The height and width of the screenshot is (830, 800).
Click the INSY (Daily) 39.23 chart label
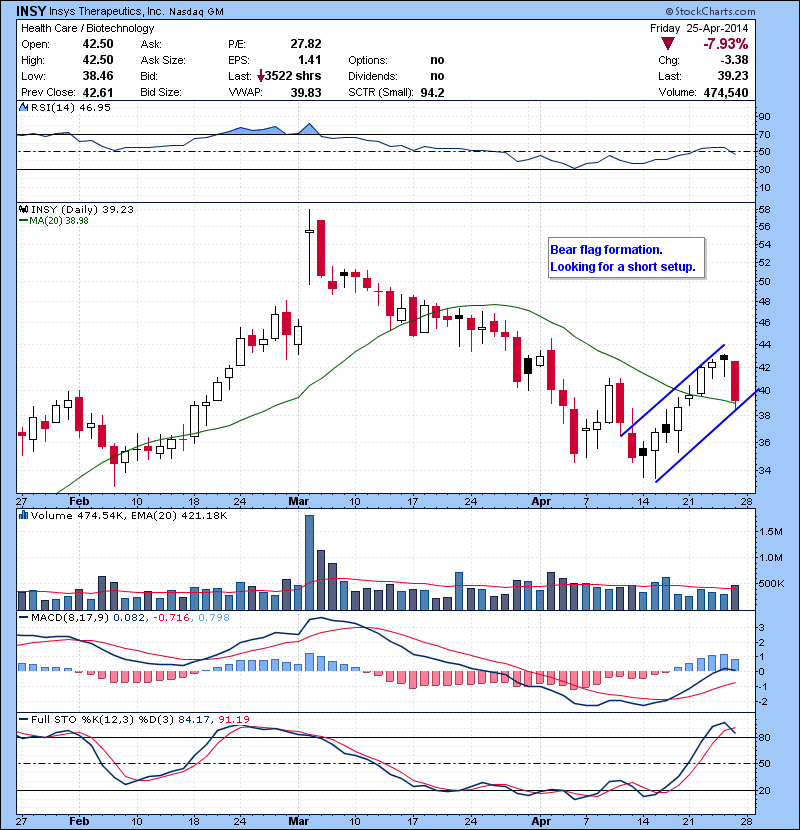coord(82,209)
